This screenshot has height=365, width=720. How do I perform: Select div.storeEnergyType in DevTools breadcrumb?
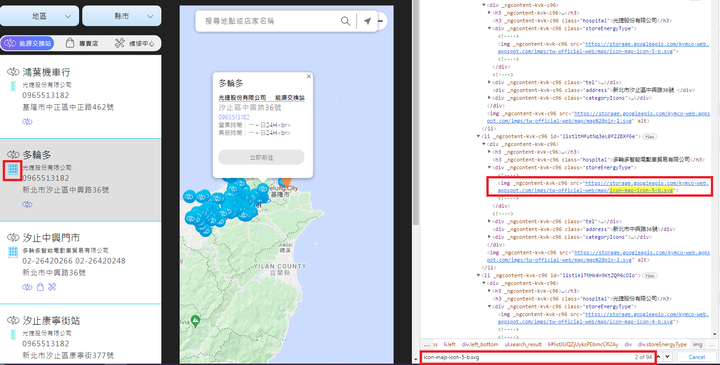point(663,344)
